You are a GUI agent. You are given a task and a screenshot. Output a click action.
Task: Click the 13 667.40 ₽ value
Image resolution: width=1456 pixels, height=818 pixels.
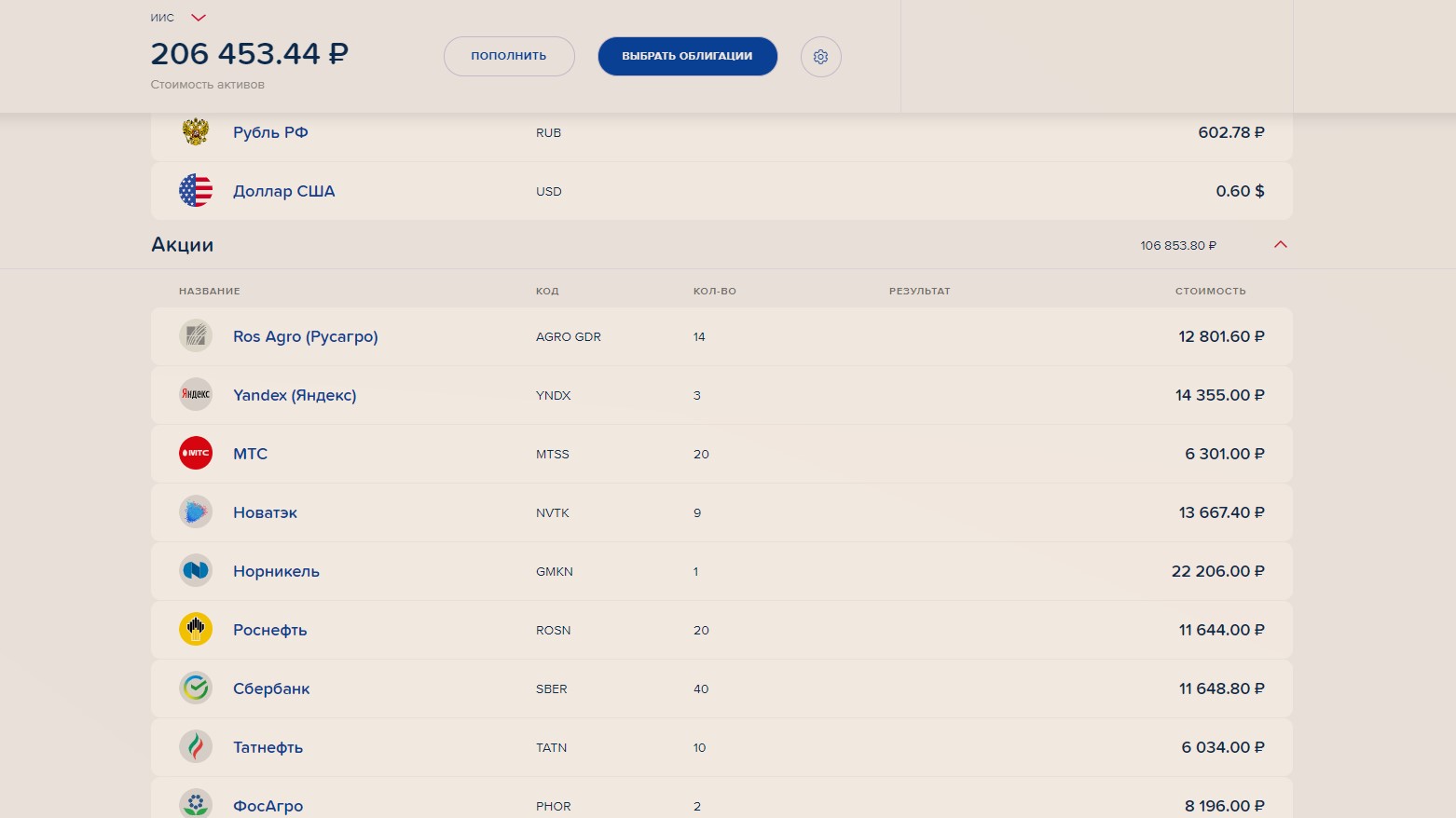[1221, 512]
